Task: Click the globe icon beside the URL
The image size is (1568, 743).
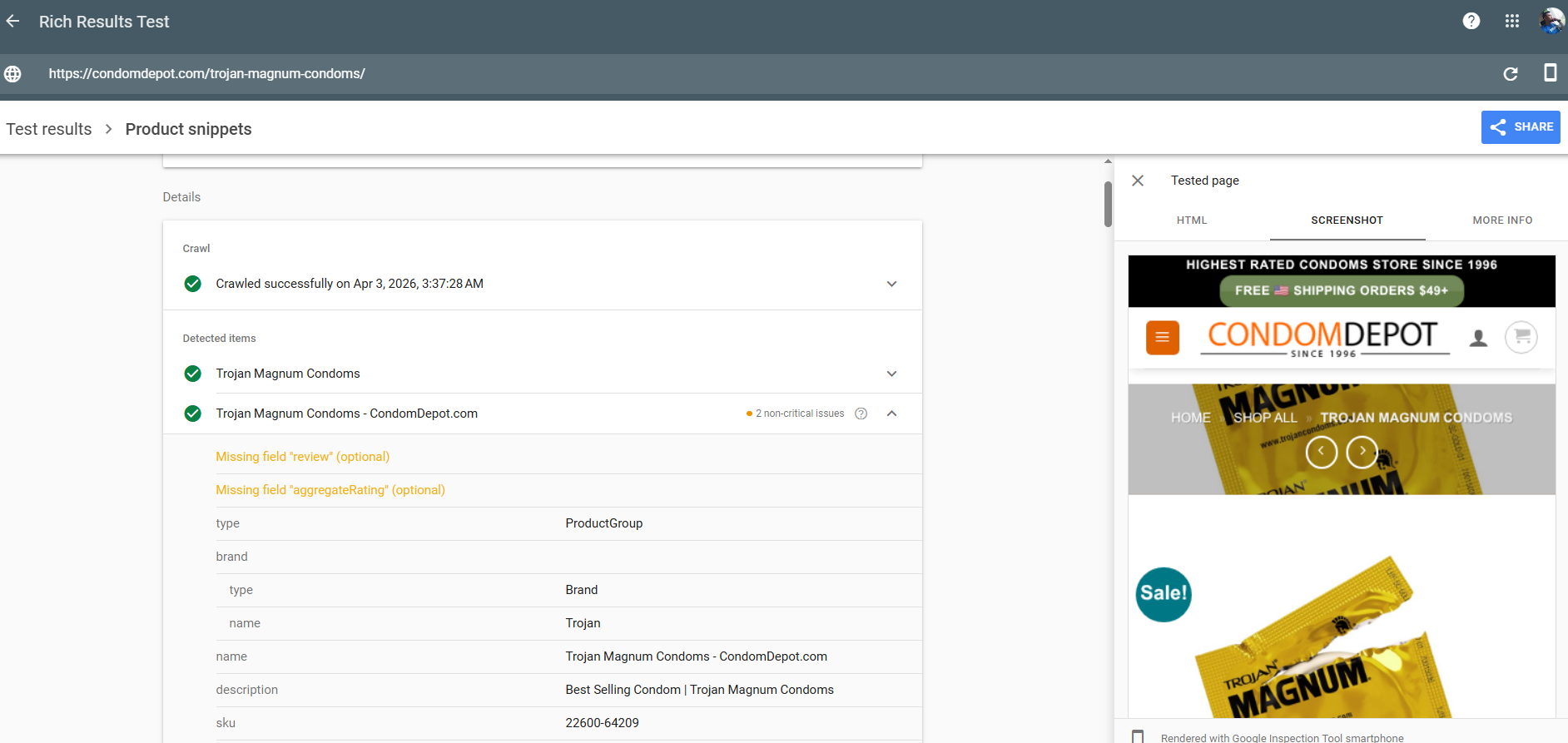Action: point(12,74)
